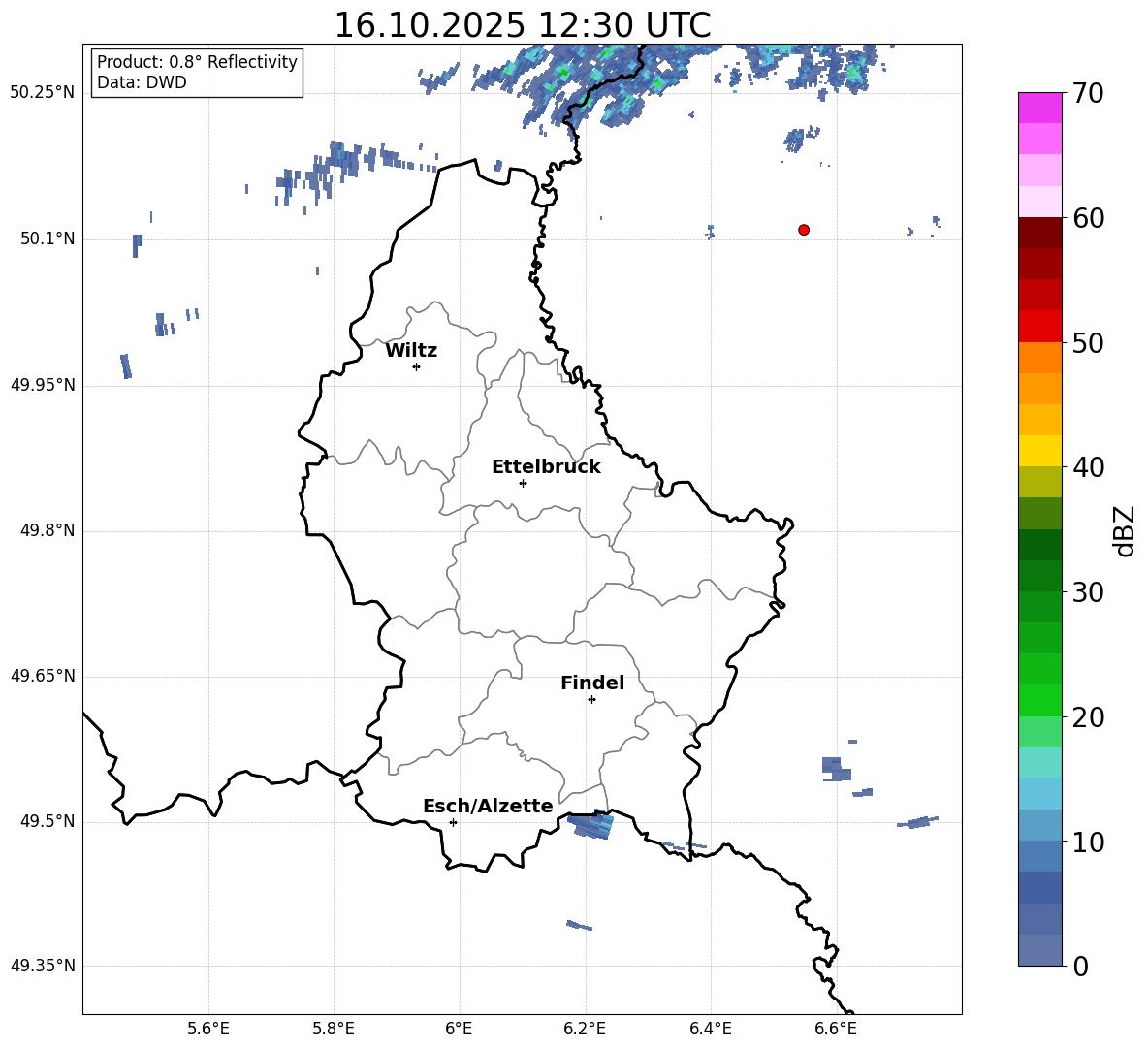The width and height of the screenshot is (1148, 1048).
Task: Click the Ettelbruck city label
Action: tap(546, 467)
